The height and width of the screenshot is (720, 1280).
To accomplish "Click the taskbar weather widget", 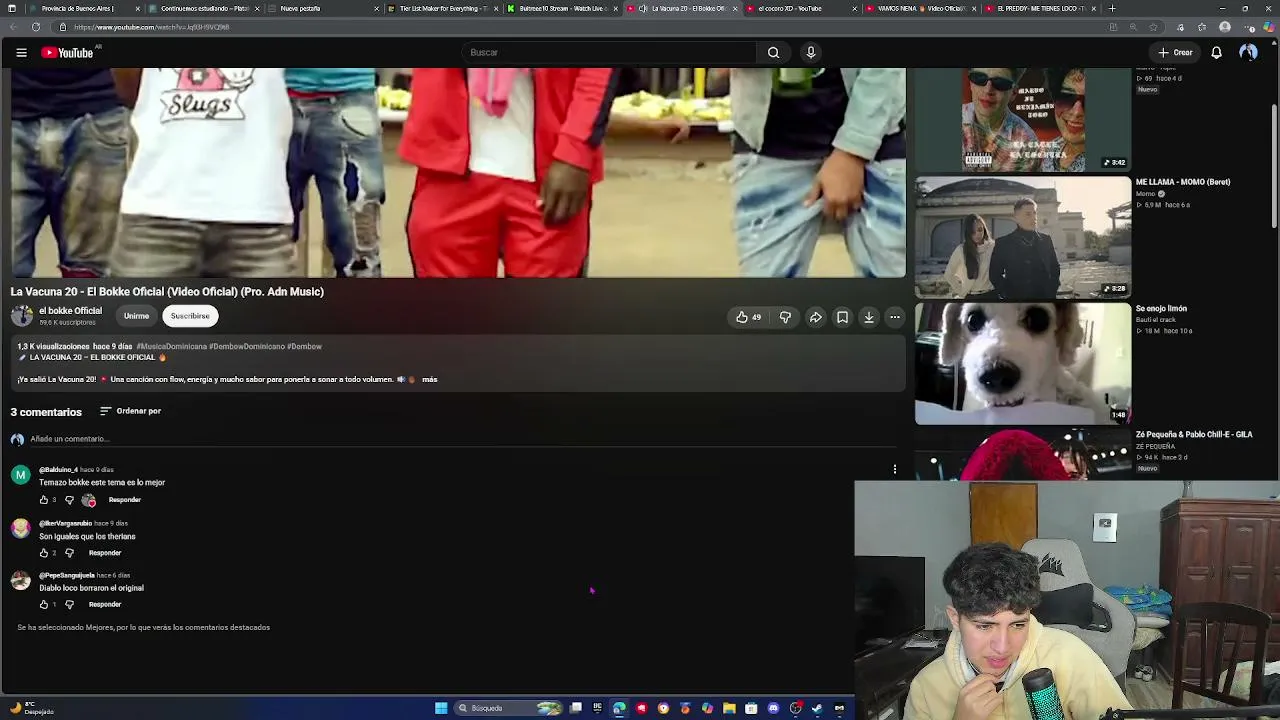I will pos(30,708).
